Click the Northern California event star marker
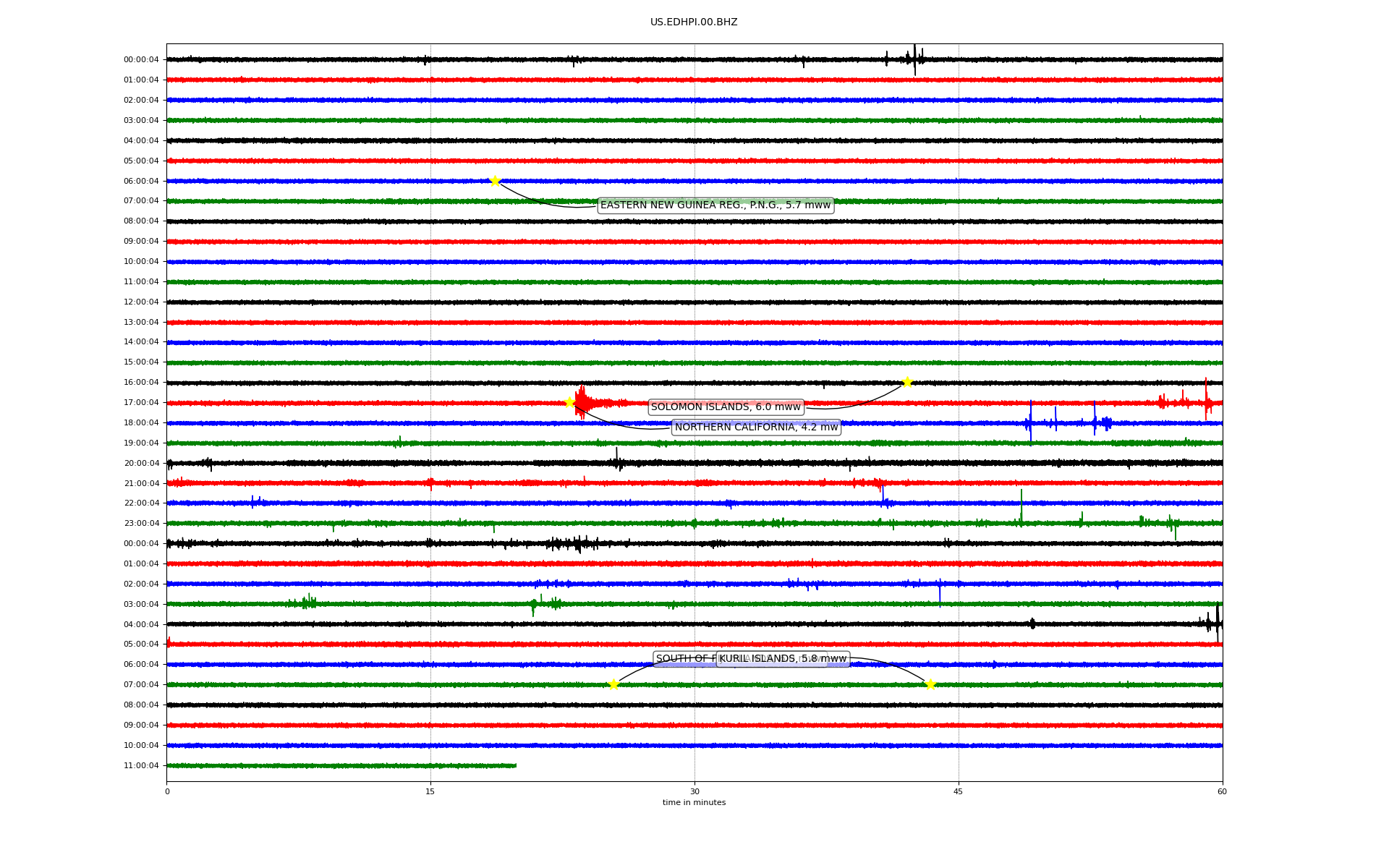Image resolution: width=1389 pixels, height=868 pixels. coord(569,402)
